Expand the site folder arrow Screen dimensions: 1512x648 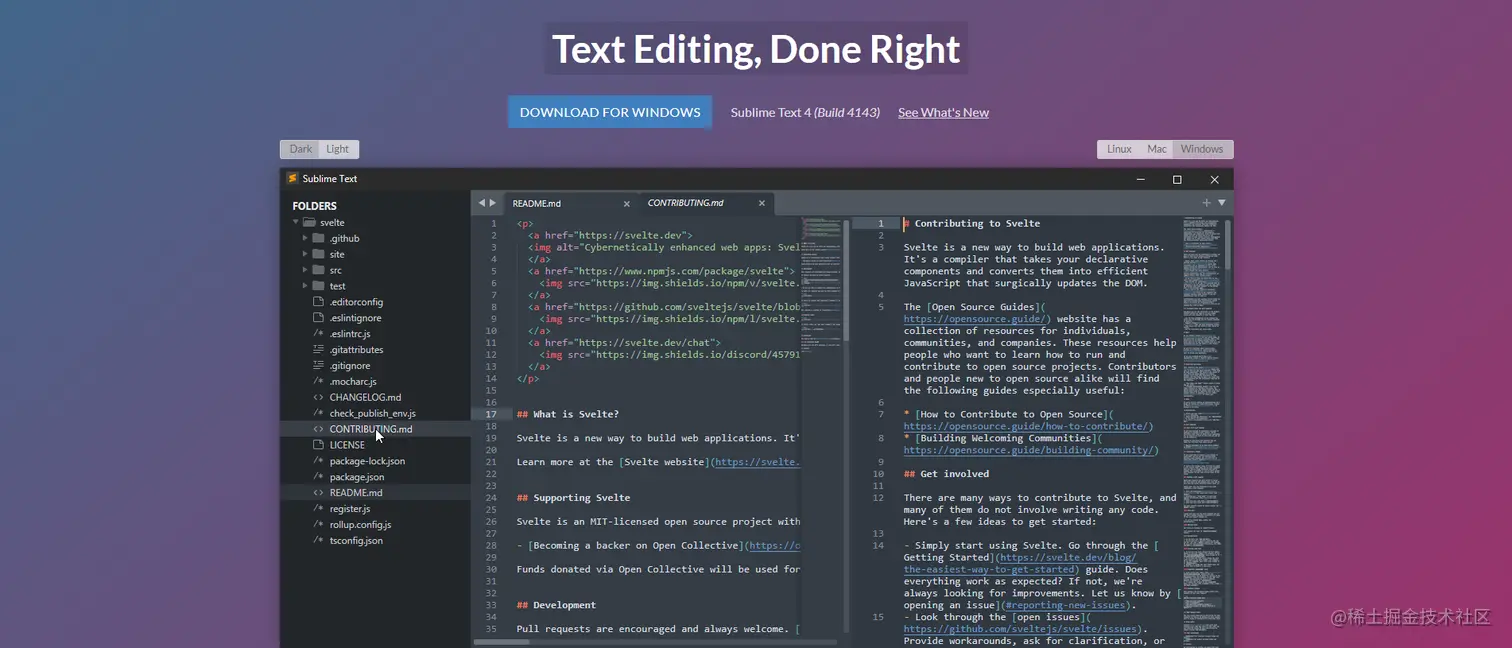tap(305, 255)
